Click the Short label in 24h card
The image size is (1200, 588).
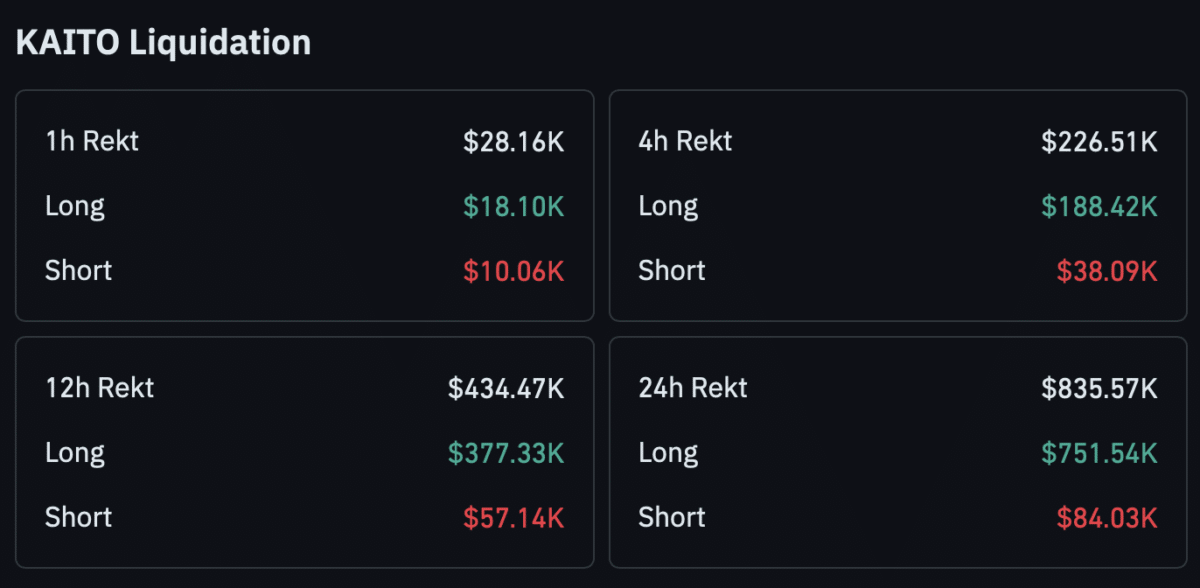(672, 517)
